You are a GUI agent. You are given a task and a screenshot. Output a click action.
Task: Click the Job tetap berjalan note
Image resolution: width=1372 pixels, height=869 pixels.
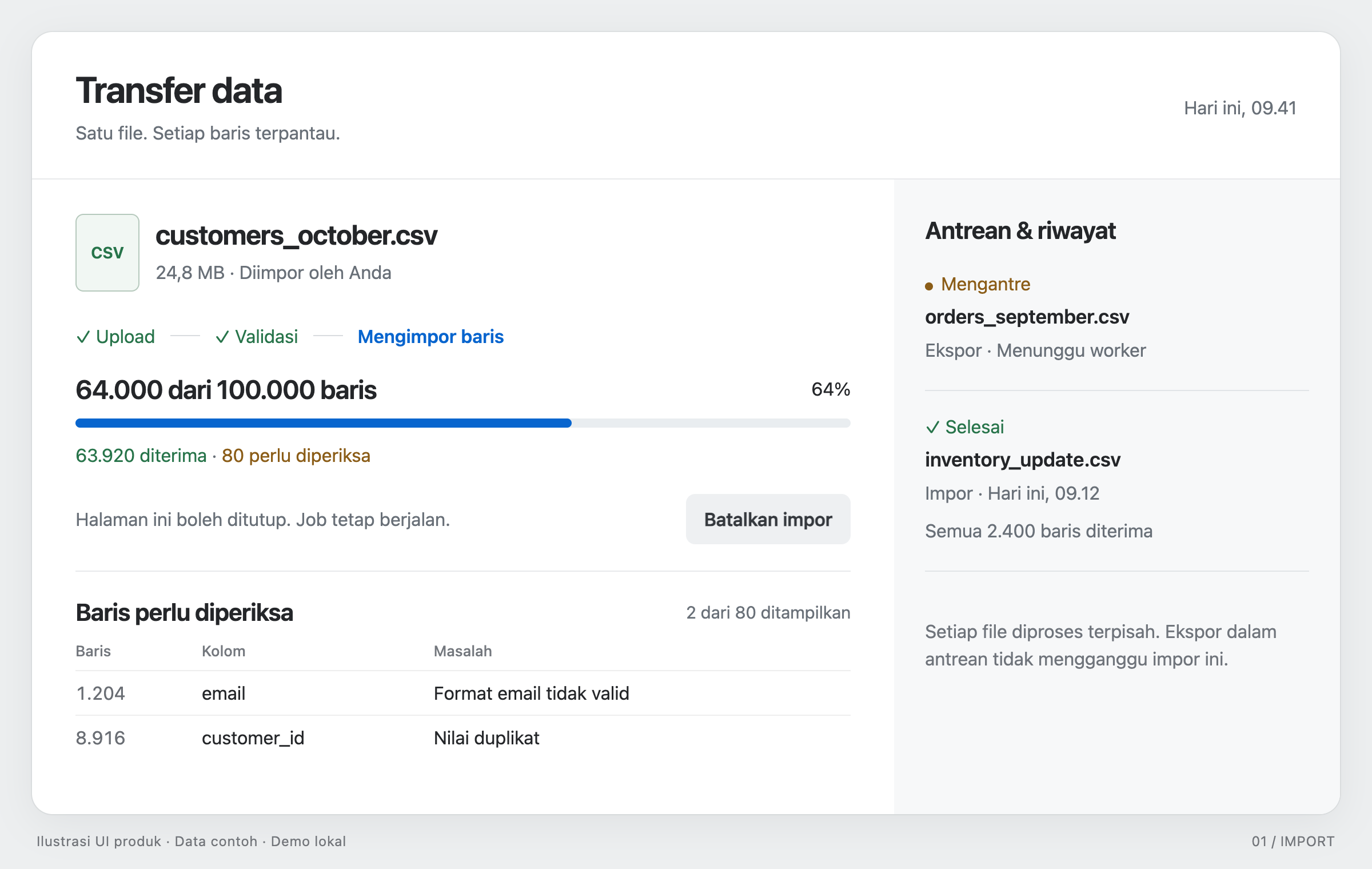(373, 520)
